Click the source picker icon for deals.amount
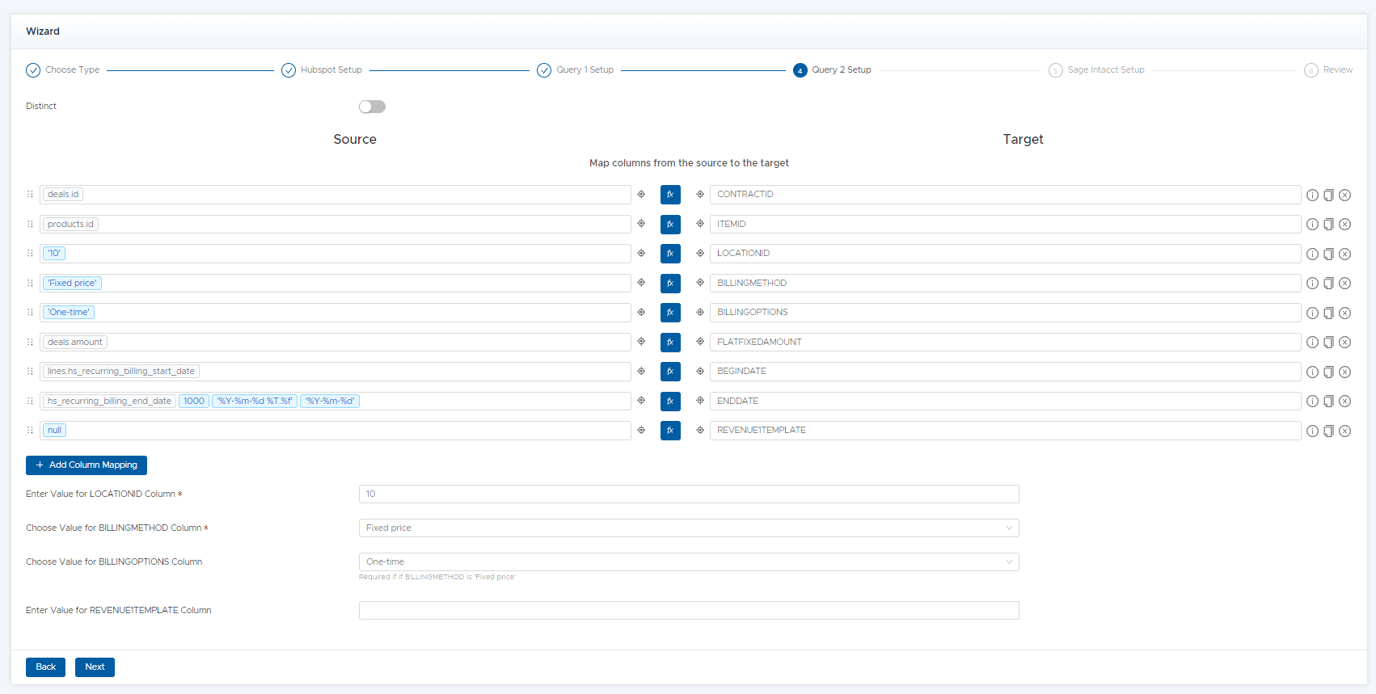Screen dimensions: 1376x694 [641, 342]
